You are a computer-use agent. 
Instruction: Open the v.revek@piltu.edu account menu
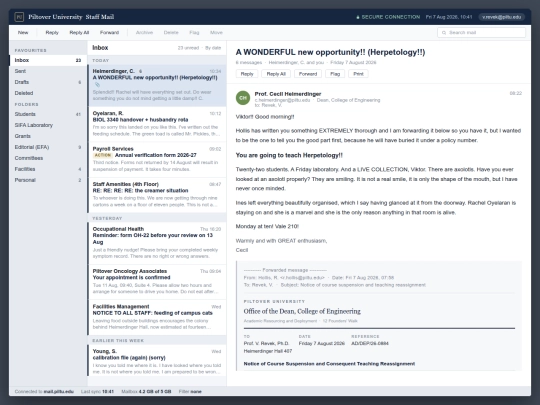501,17
